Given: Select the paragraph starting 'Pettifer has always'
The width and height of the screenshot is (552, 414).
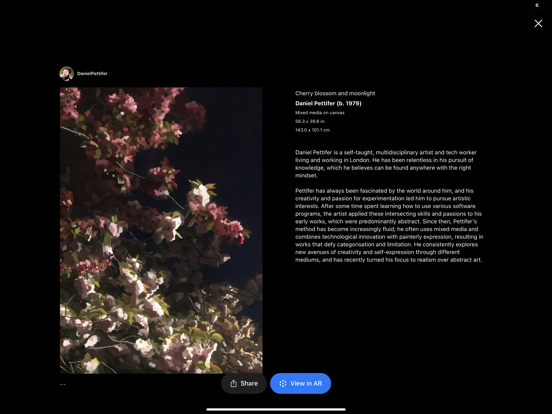Looking at the screenshot, I should click(x=389, y=225).
